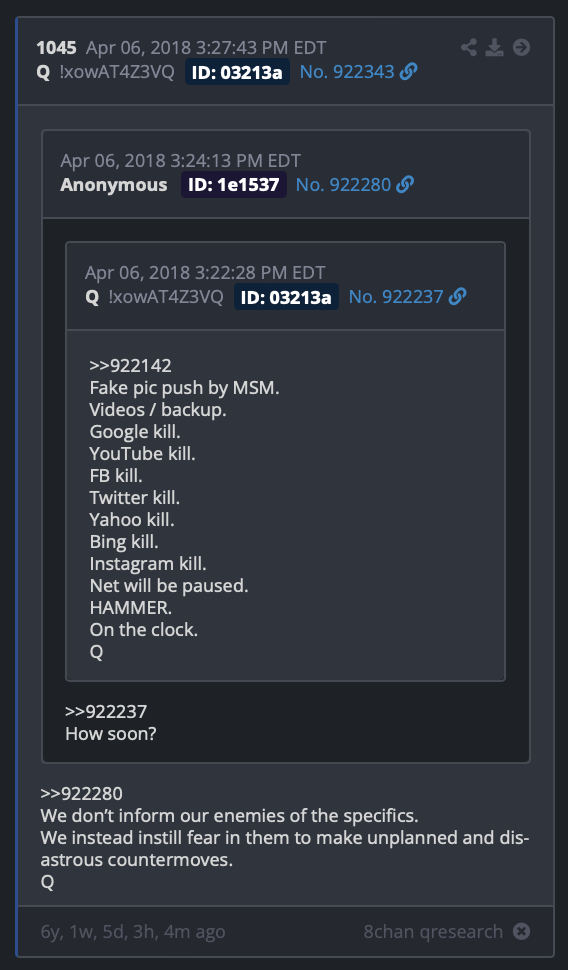Follow the >>922237 reply reference
The width and height of the screenshot is (568, 970).
coord(106,711)
